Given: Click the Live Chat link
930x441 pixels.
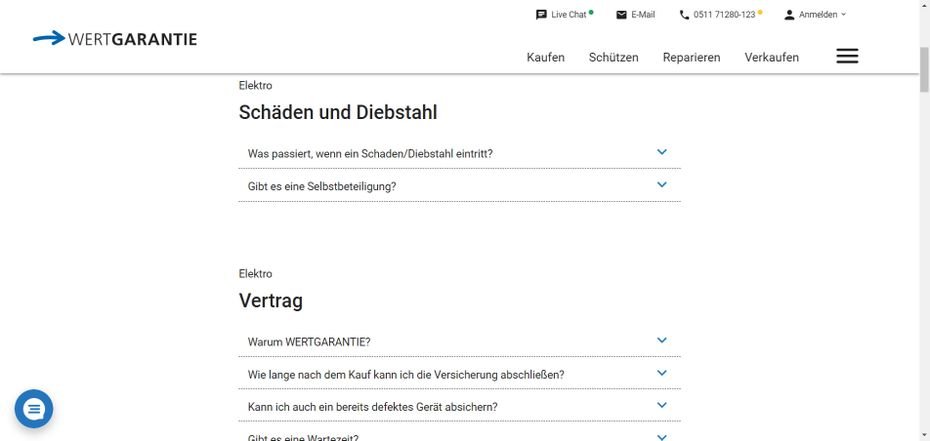Looking at the screenshot, I should (568, 15).
